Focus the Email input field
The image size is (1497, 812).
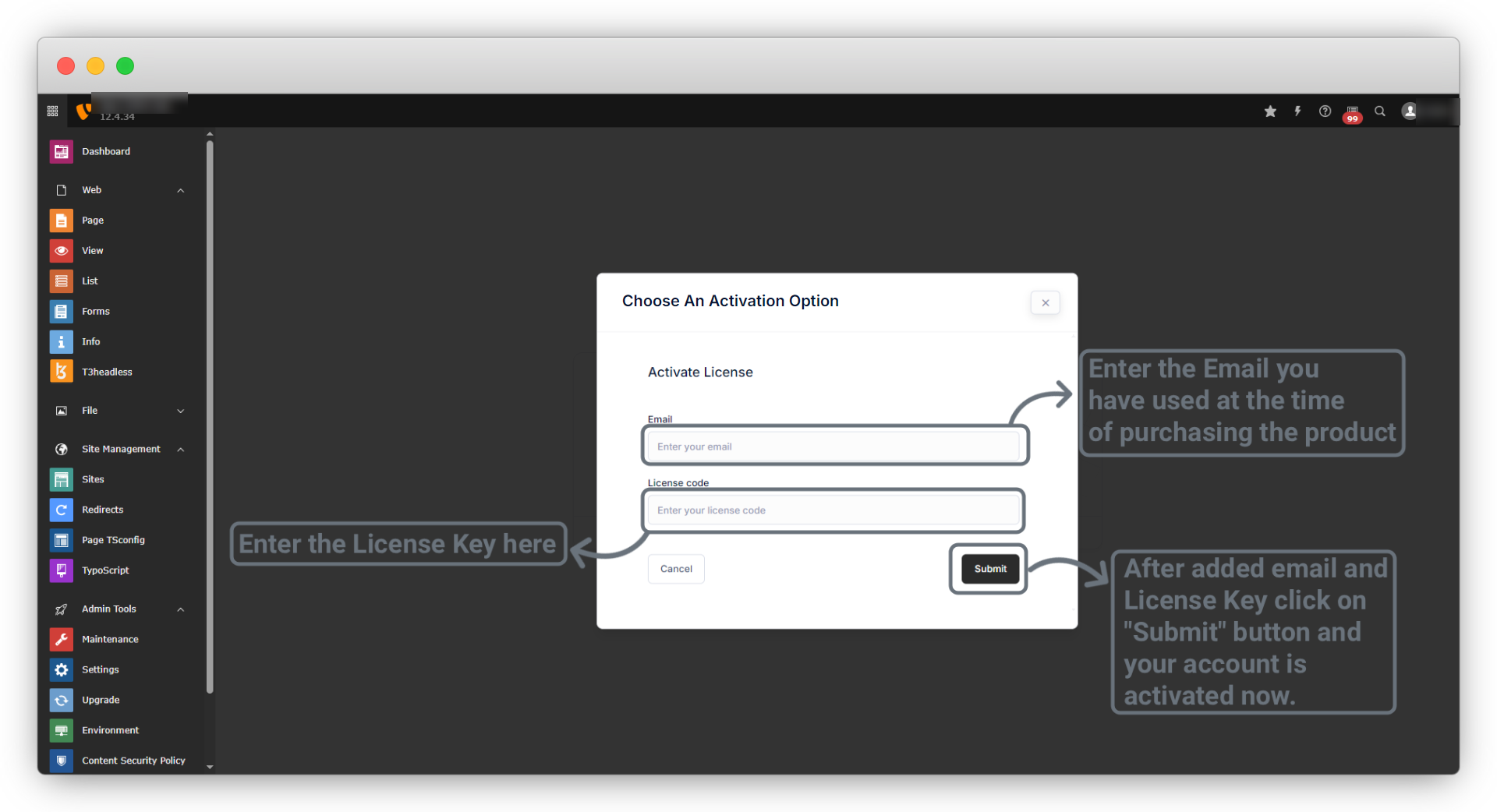click(833, 447)
